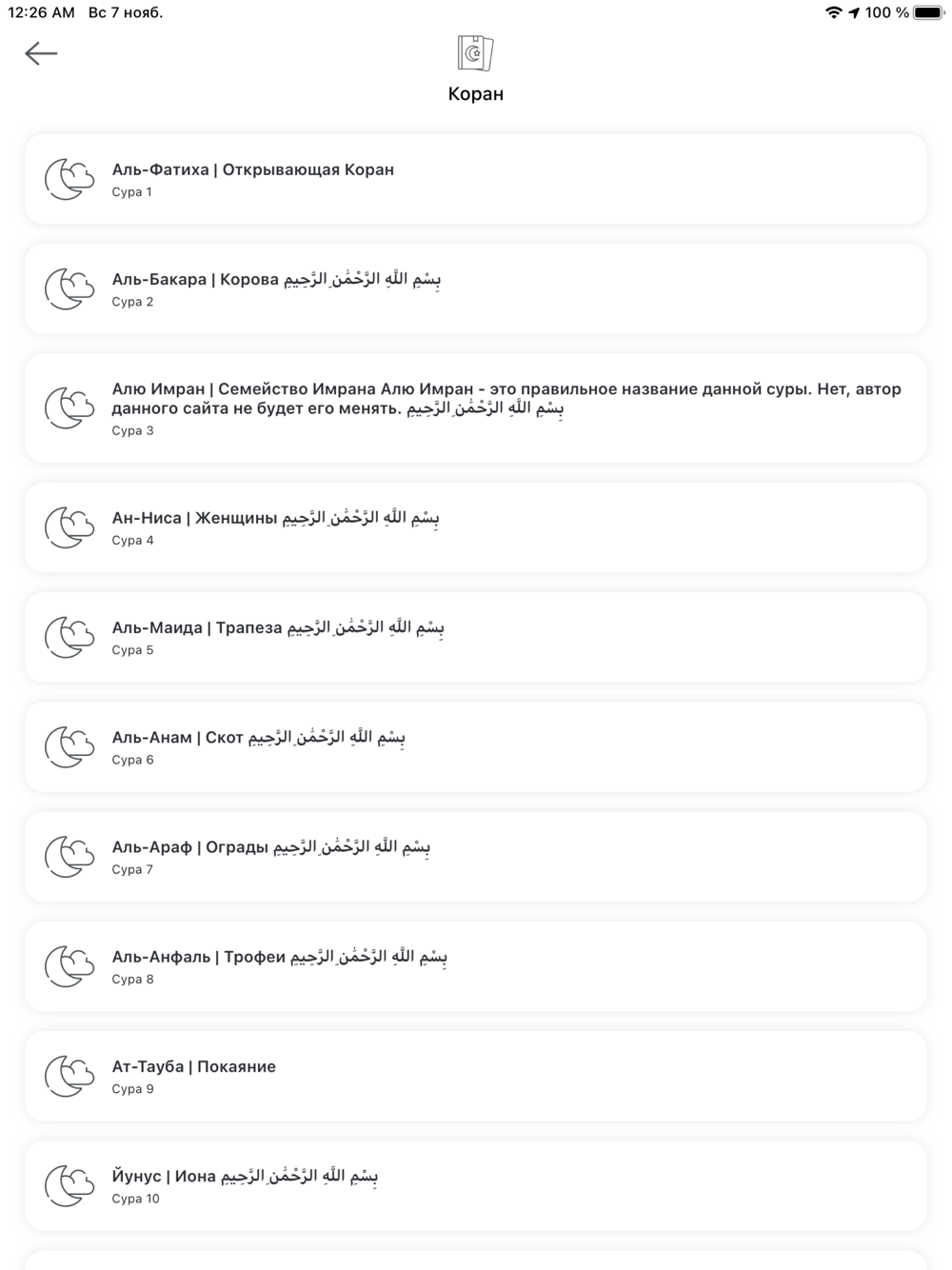Tap moon icon beside Ан-Ниса
The image size is (952, 1270).
[69, 527]
